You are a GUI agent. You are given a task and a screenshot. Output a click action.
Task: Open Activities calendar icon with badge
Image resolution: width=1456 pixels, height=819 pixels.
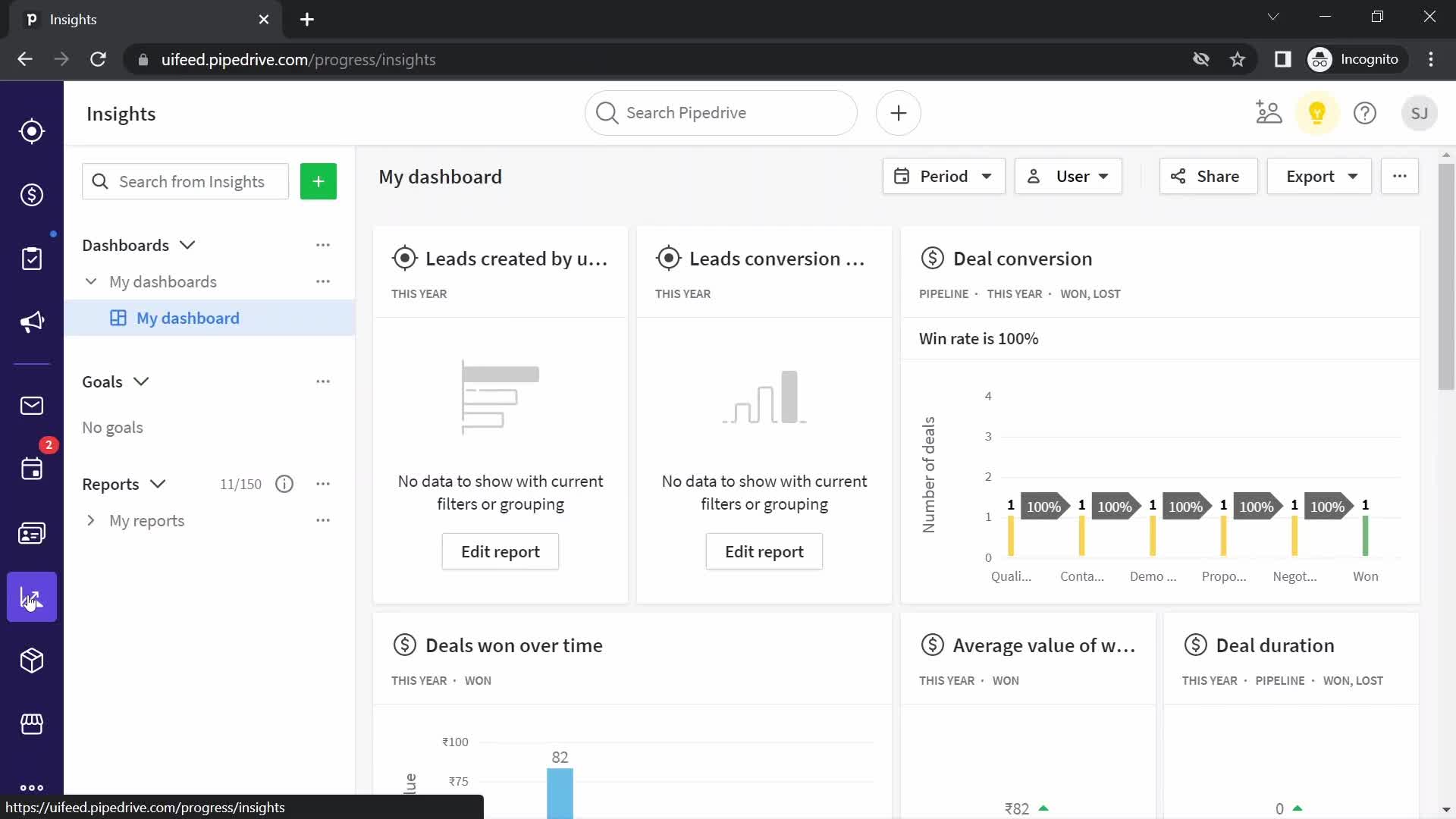click(x=32, y=469)
